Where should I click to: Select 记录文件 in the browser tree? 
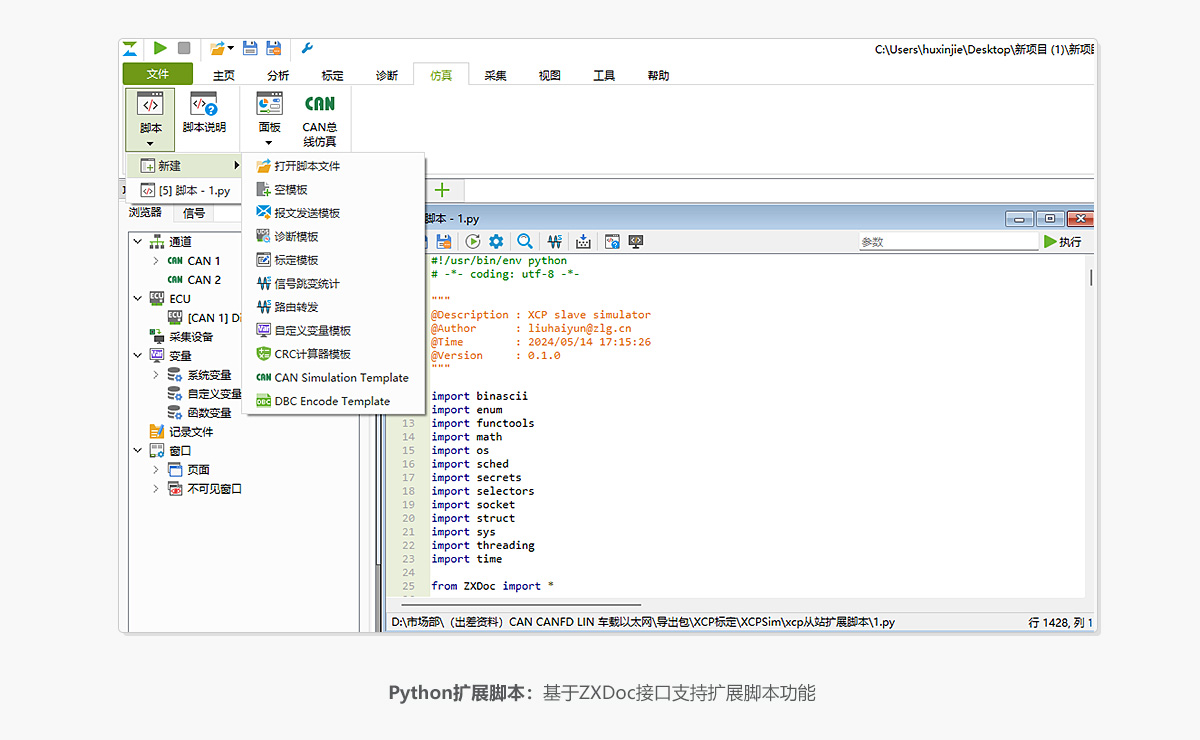tap(191, 432)
